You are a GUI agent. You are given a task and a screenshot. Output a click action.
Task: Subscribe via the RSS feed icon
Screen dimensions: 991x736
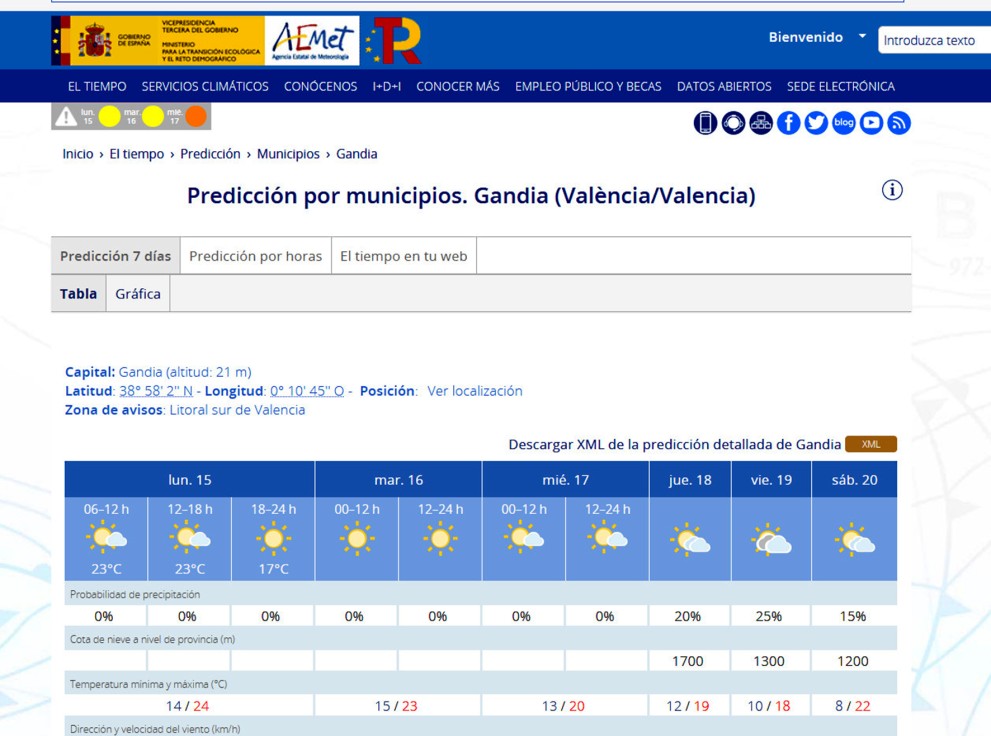click(x=899, y=123)
